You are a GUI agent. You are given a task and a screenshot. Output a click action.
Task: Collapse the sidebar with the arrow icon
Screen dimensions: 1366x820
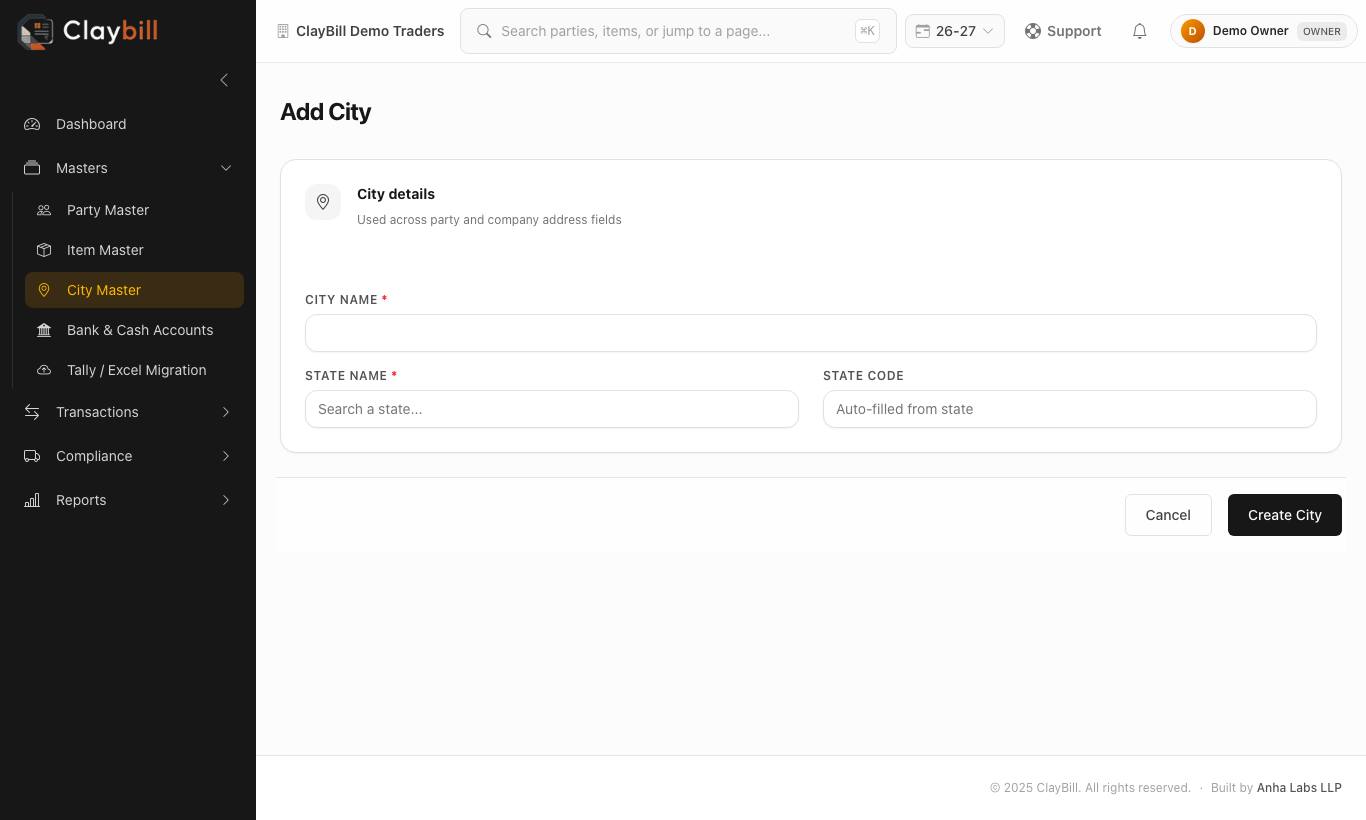[224, 80]
